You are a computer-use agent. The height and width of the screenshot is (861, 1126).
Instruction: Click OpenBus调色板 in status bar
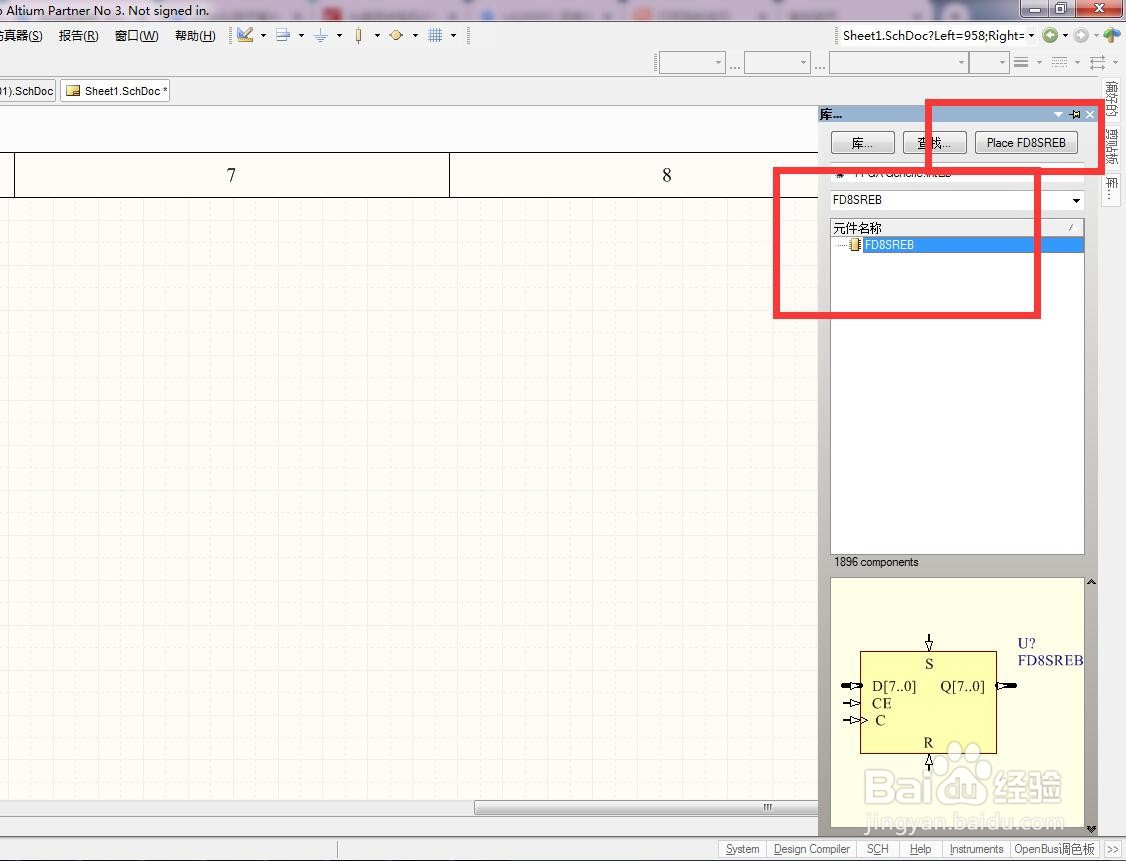point(1054,849)
